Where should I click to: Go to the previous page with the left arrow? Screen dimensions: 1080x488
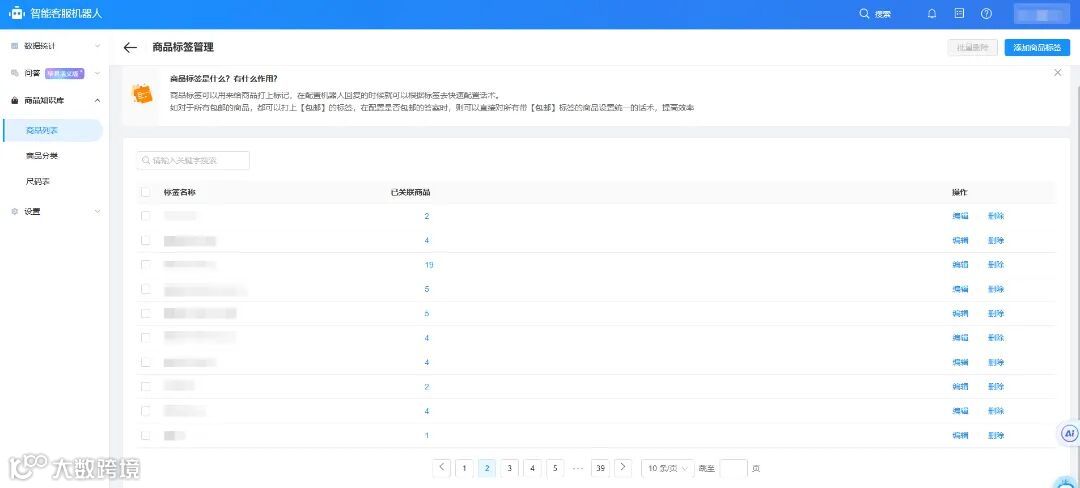coord(442,468)
